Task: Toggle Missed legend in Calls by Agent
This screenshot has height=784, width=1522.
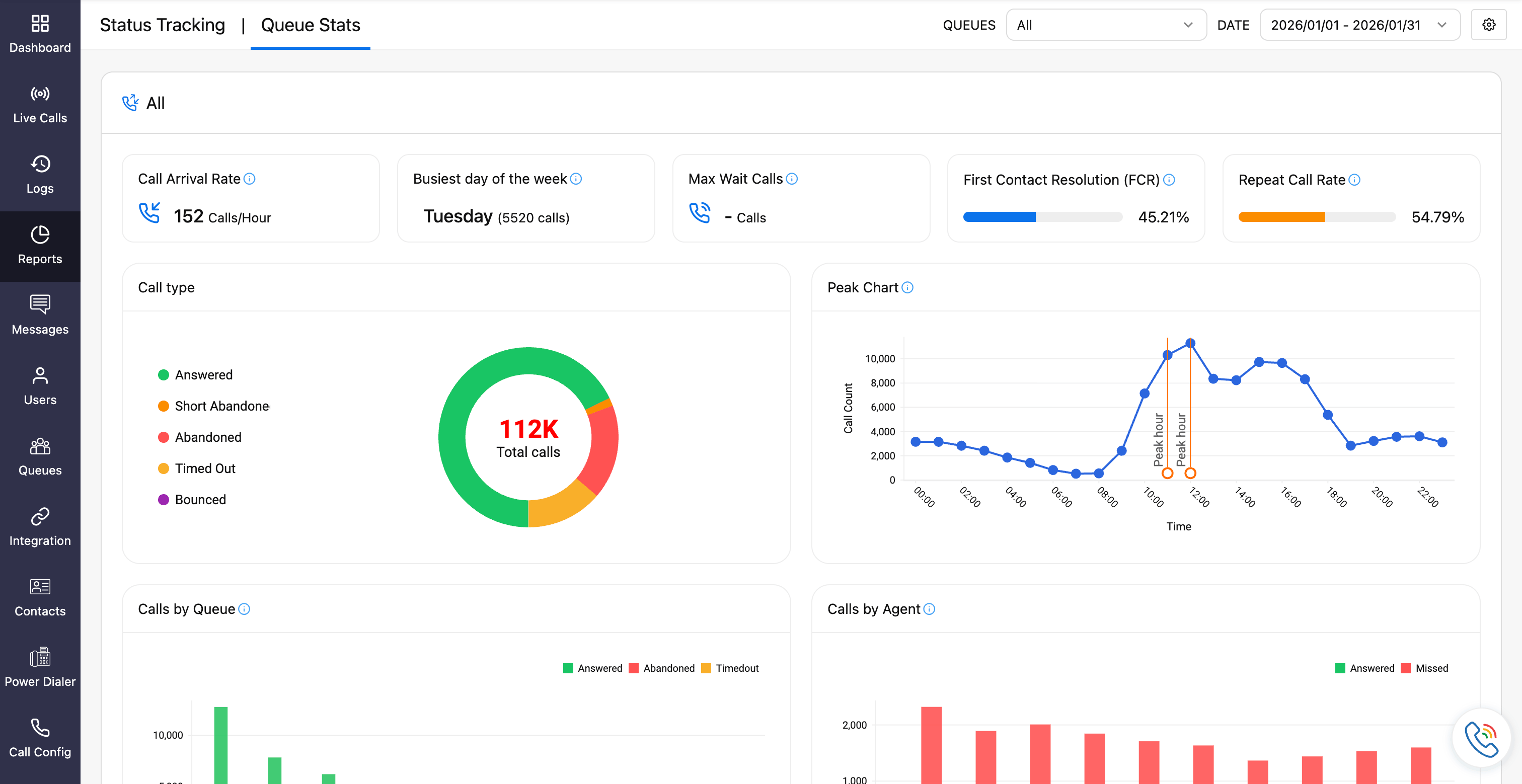Action: point(1424,668)
